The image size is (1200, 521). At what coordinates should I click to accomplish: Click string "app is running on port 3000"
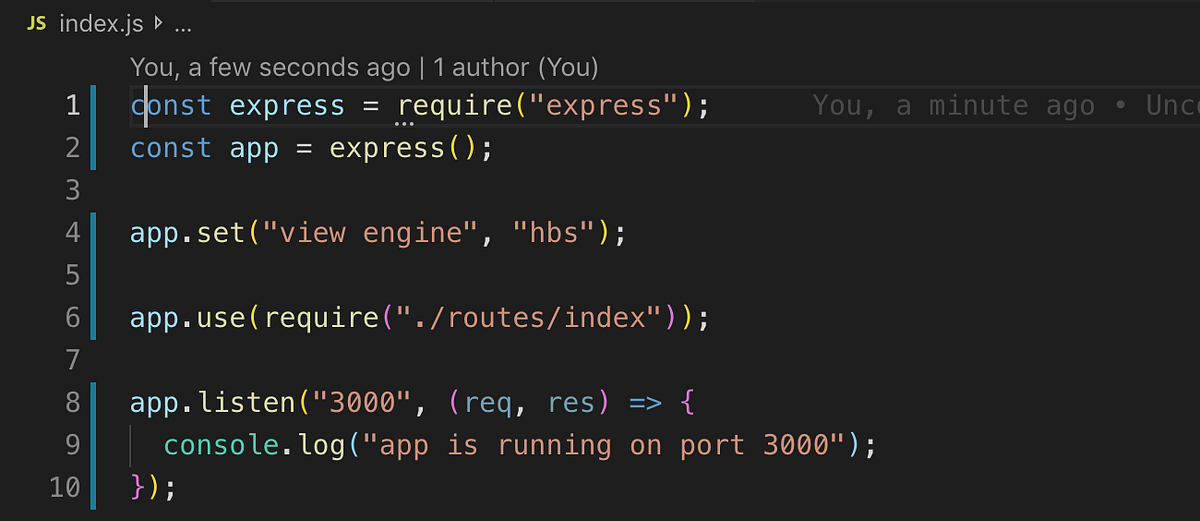click(604, 446)
